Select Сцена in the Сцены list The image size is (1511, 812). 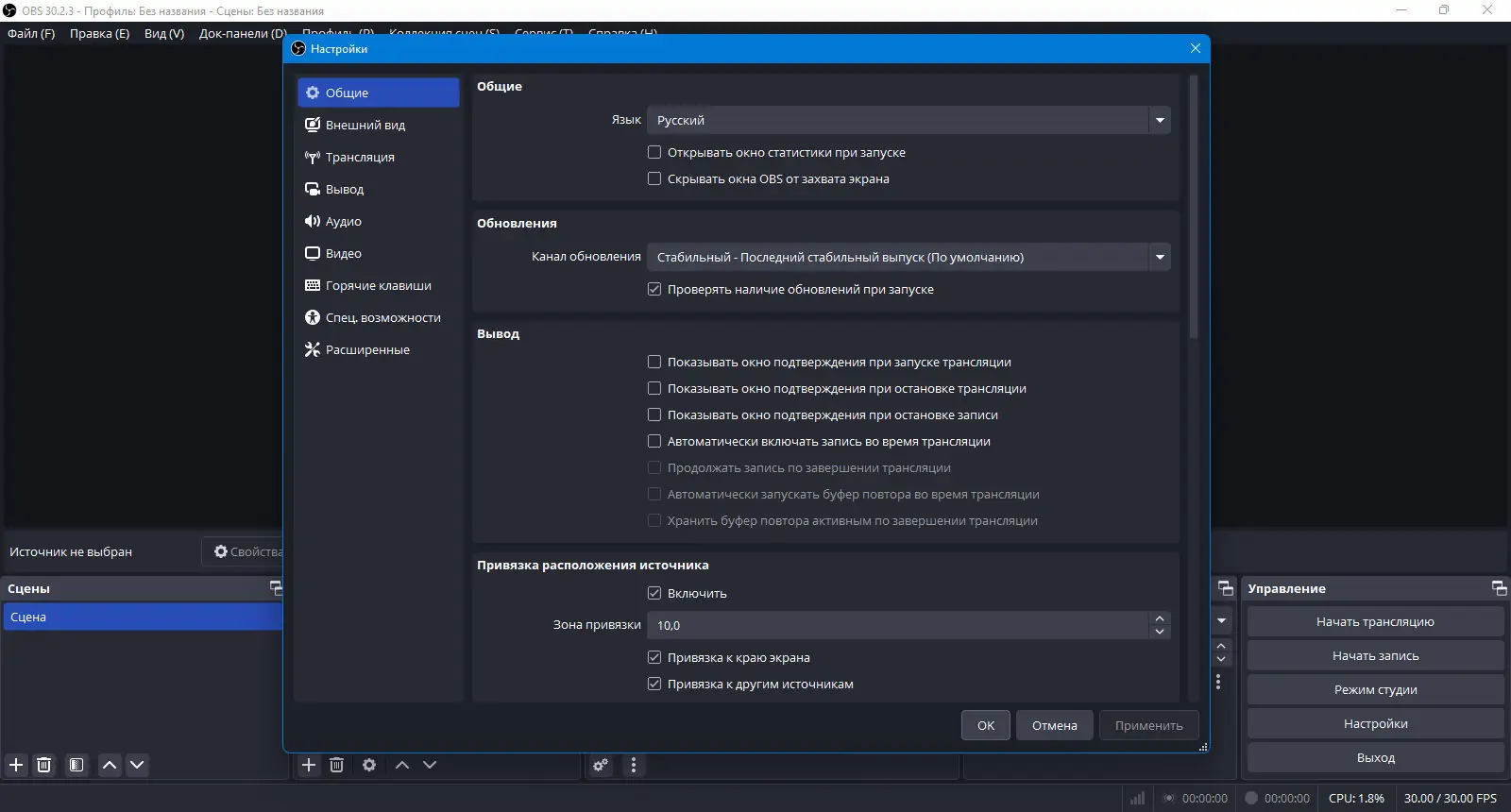[143, 617]
